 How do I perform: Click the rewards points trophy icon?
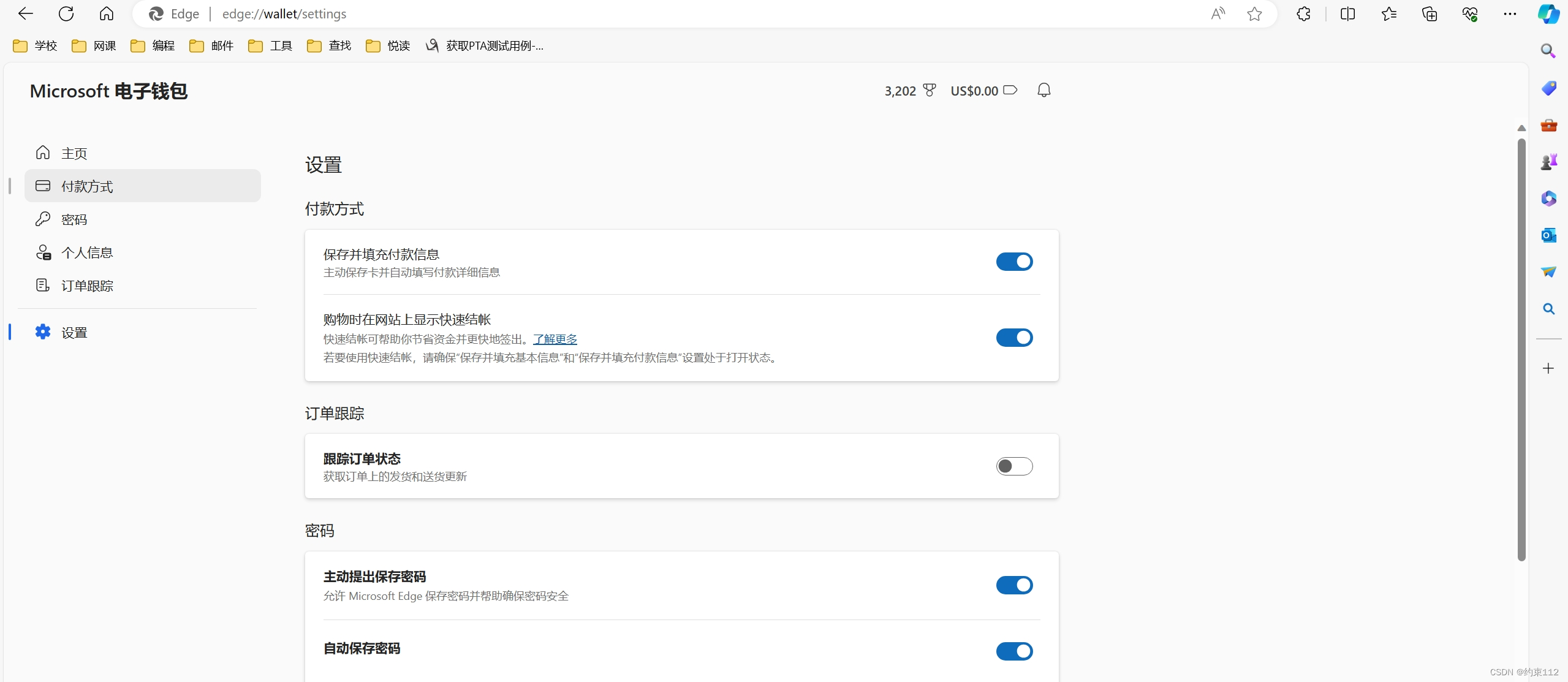point(930,91)
